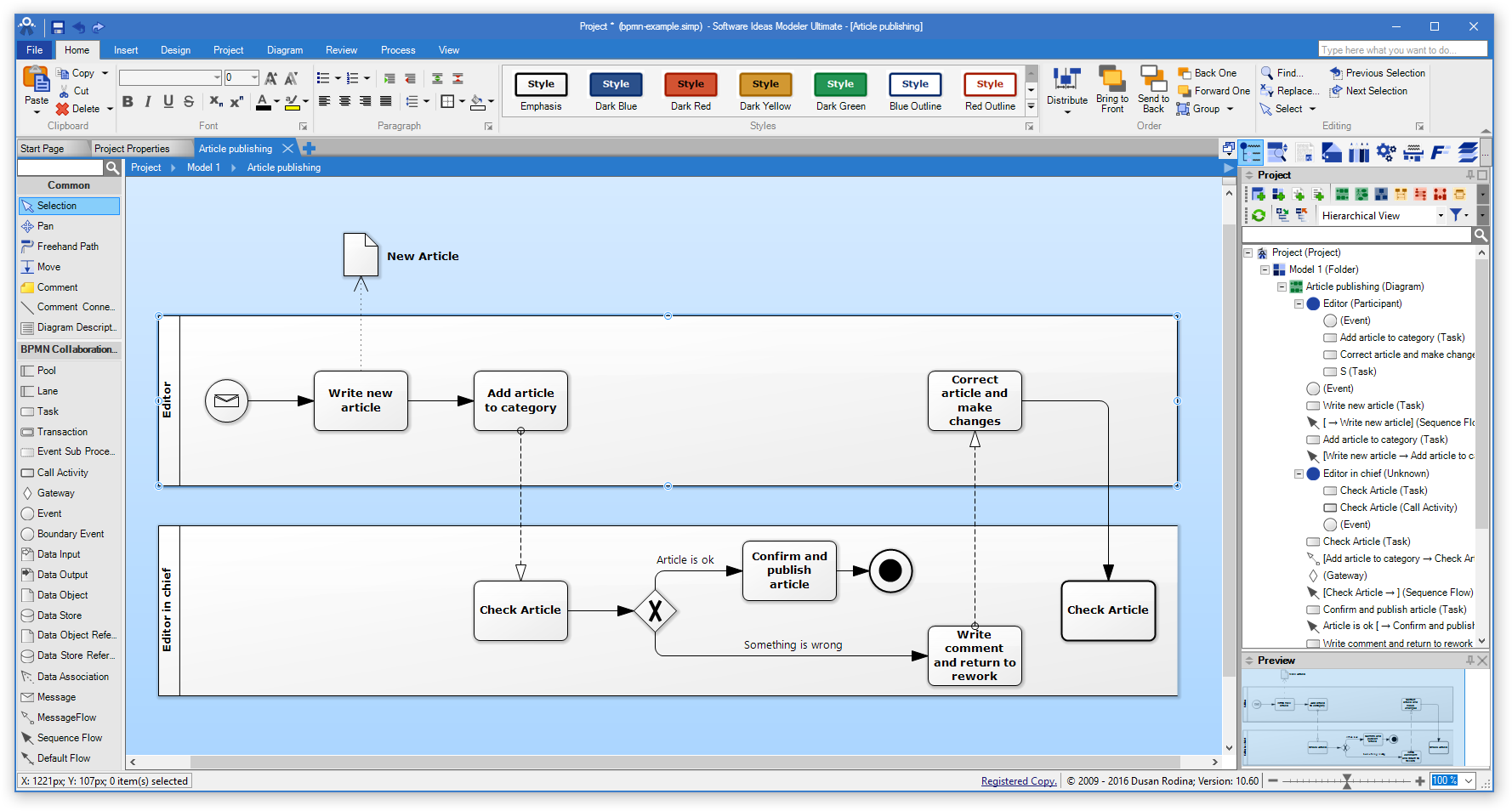Select the Sequence Flow tool

coord(68,737)
